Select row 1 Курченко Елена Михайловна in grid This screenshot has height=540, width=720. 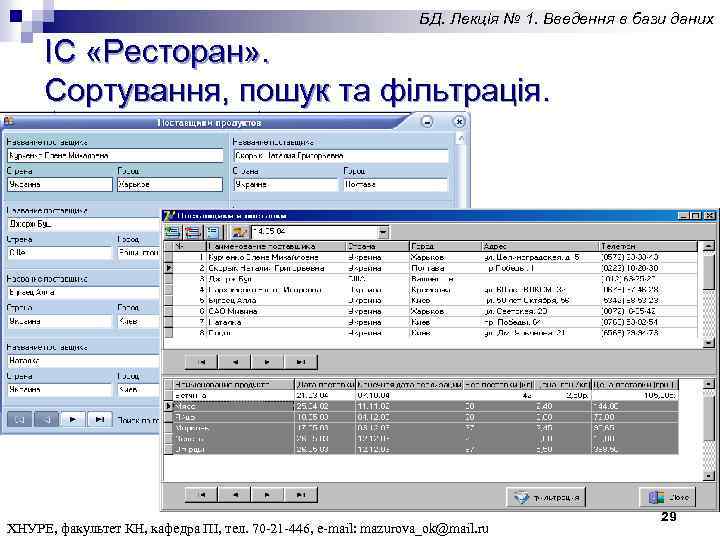(x=431, y=257)
